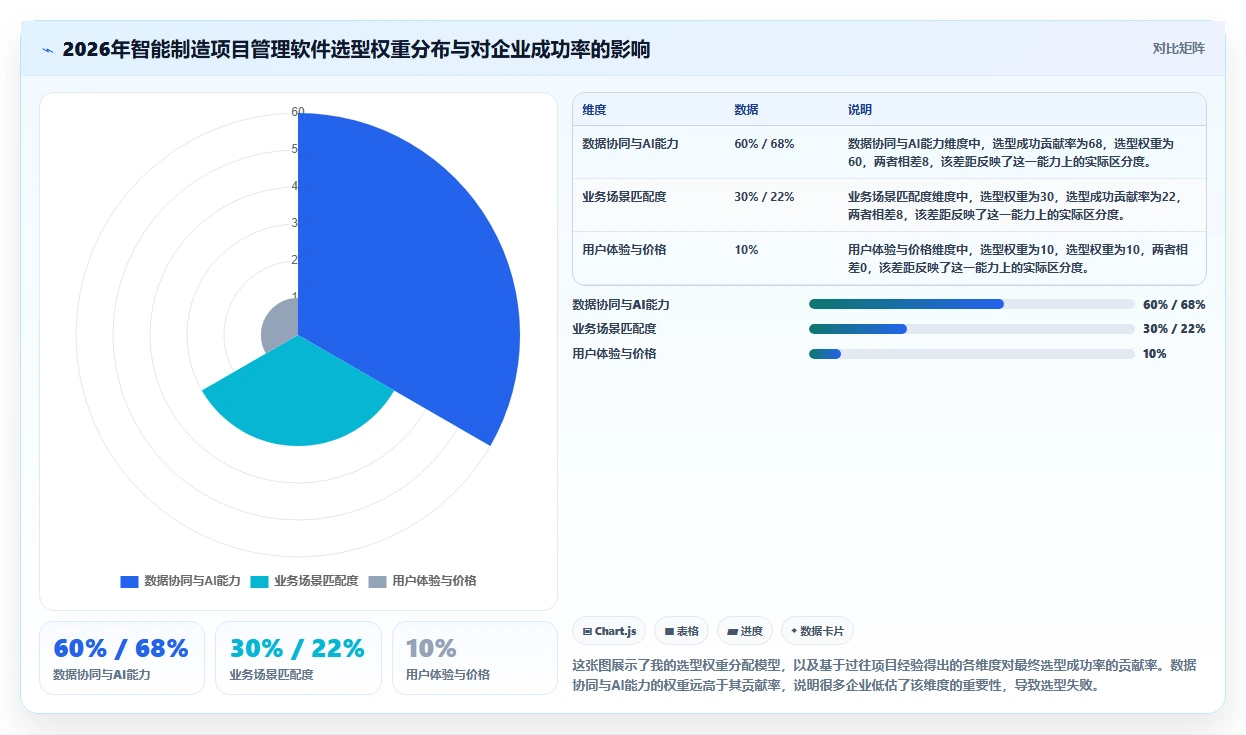Click the explanation for 业务场景匹配度维度中
Viewport: 1246px width, 735px height.
pyautogui.click(x=1014, y=205)
